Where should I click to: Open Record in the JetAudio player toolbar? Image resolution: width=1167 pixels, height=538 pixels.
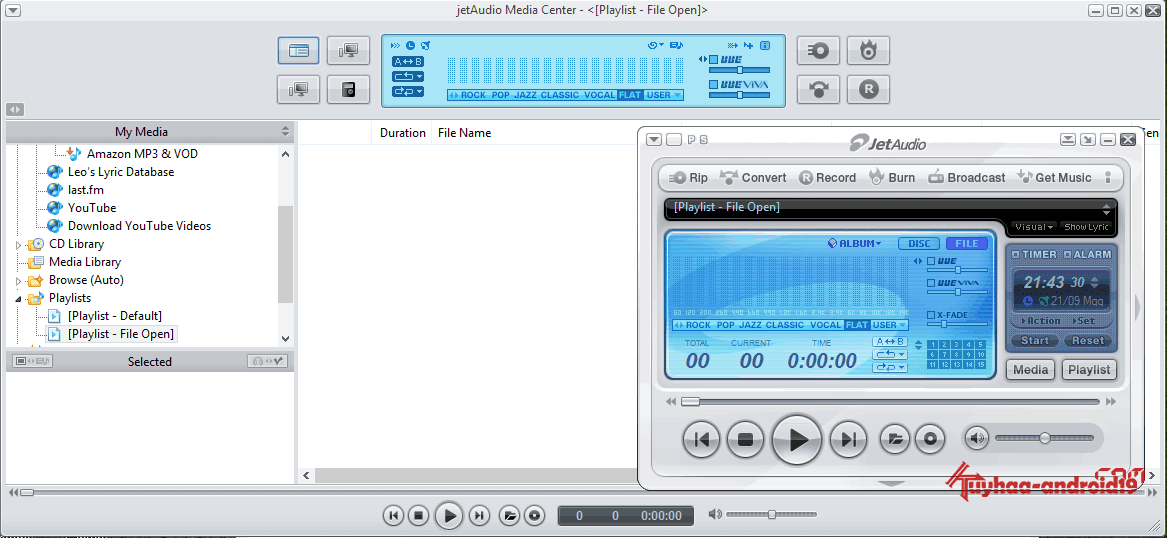click(828, 178)
